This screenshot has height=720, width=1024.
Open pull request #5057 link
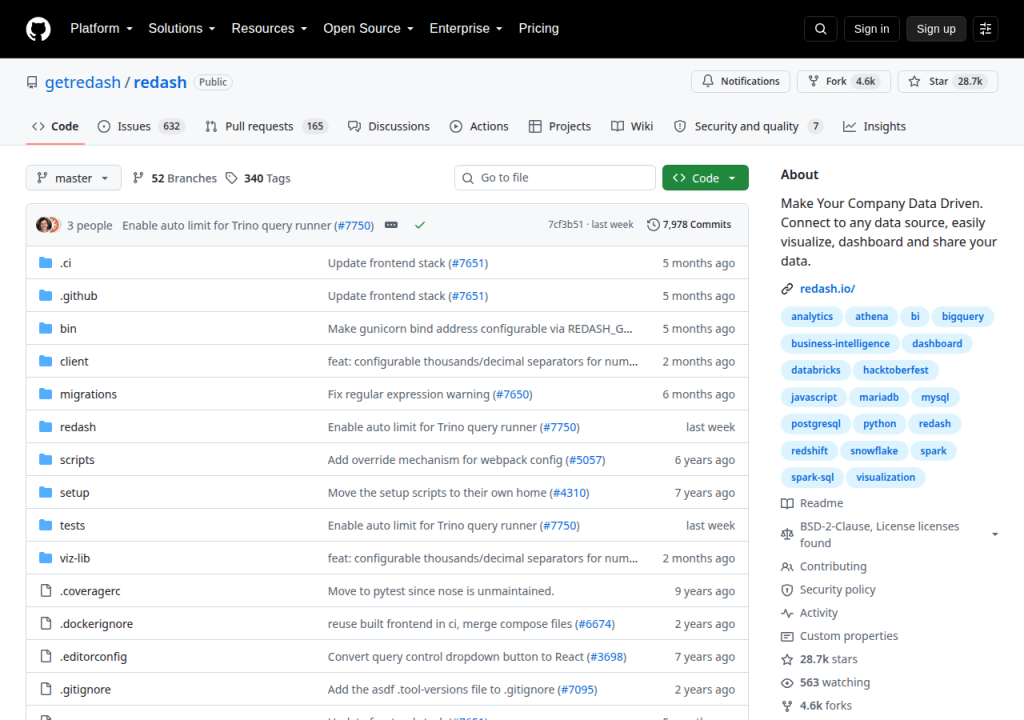coord(585,460)
